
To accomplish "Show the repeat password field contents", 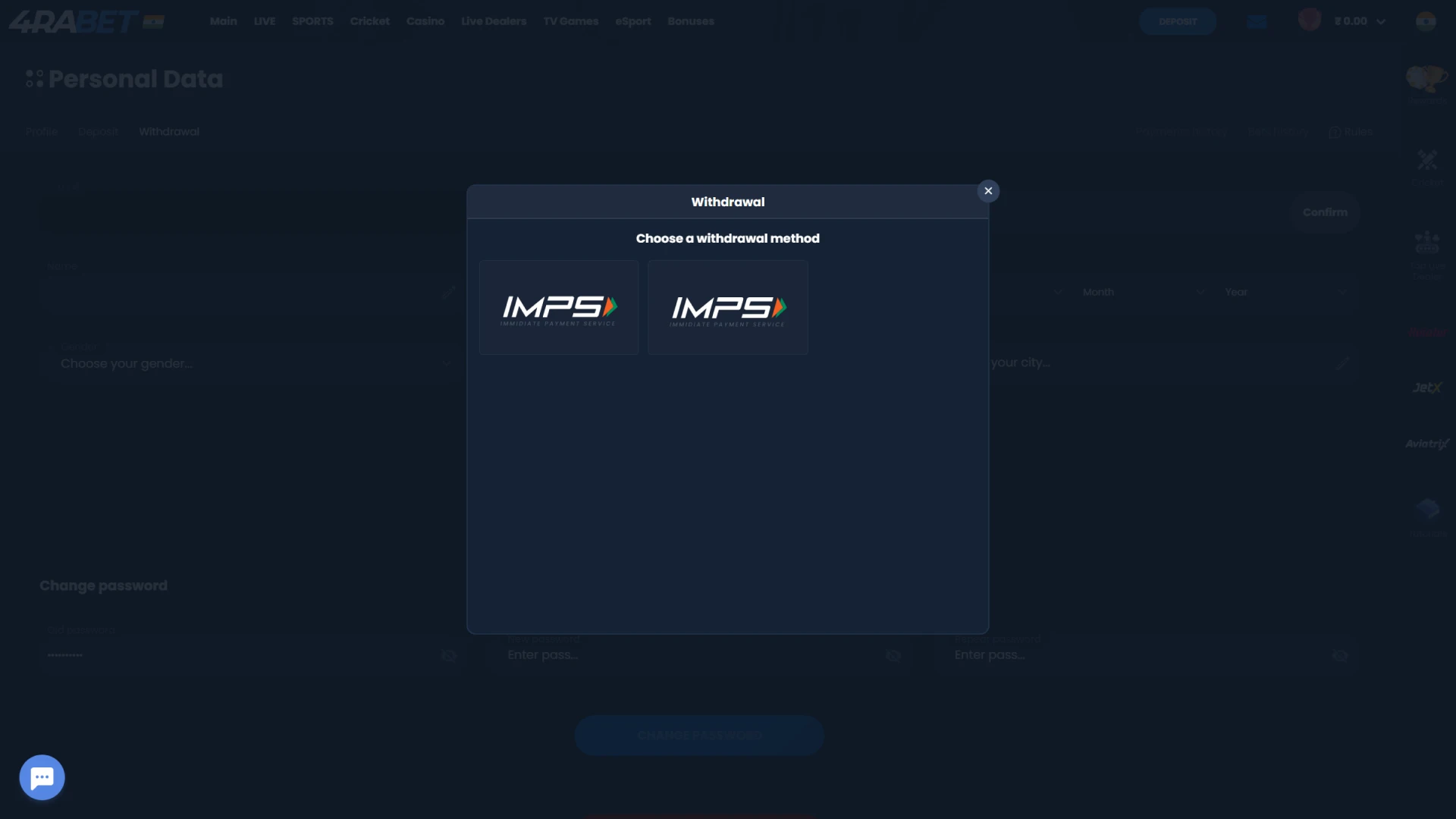I will click(x=1340, y=656).
